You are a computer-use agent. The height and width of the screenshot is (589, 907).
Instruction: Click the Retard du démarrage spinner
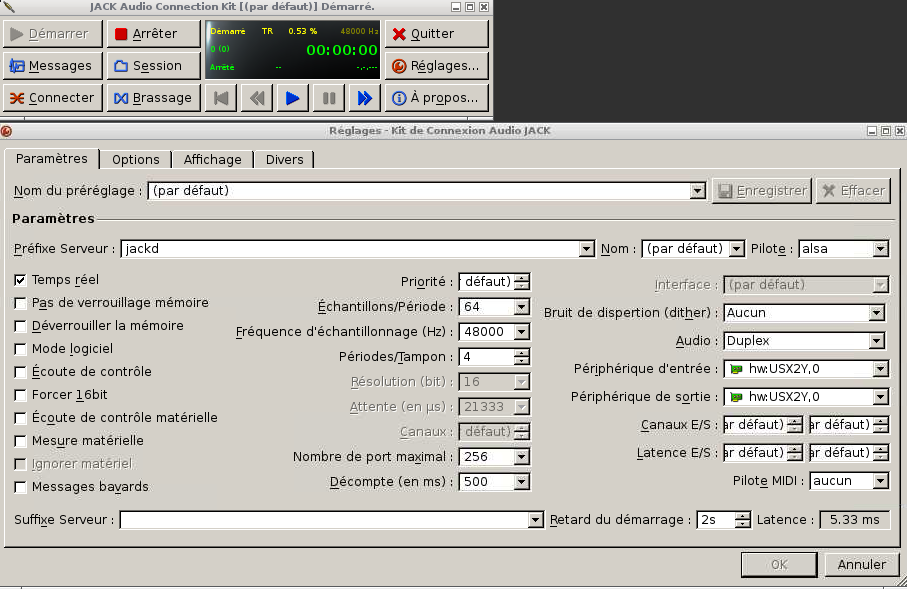[723, 520]
